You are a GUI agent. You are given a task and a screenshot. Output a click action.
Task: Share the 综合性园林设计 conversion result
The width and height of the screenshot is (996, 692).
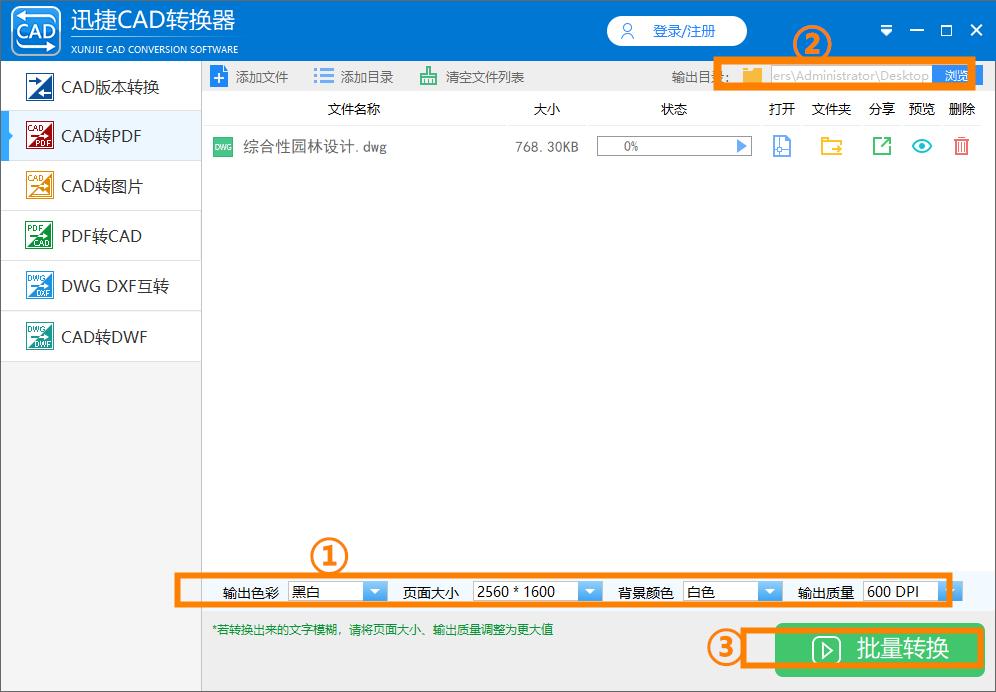tap(881, 146)
